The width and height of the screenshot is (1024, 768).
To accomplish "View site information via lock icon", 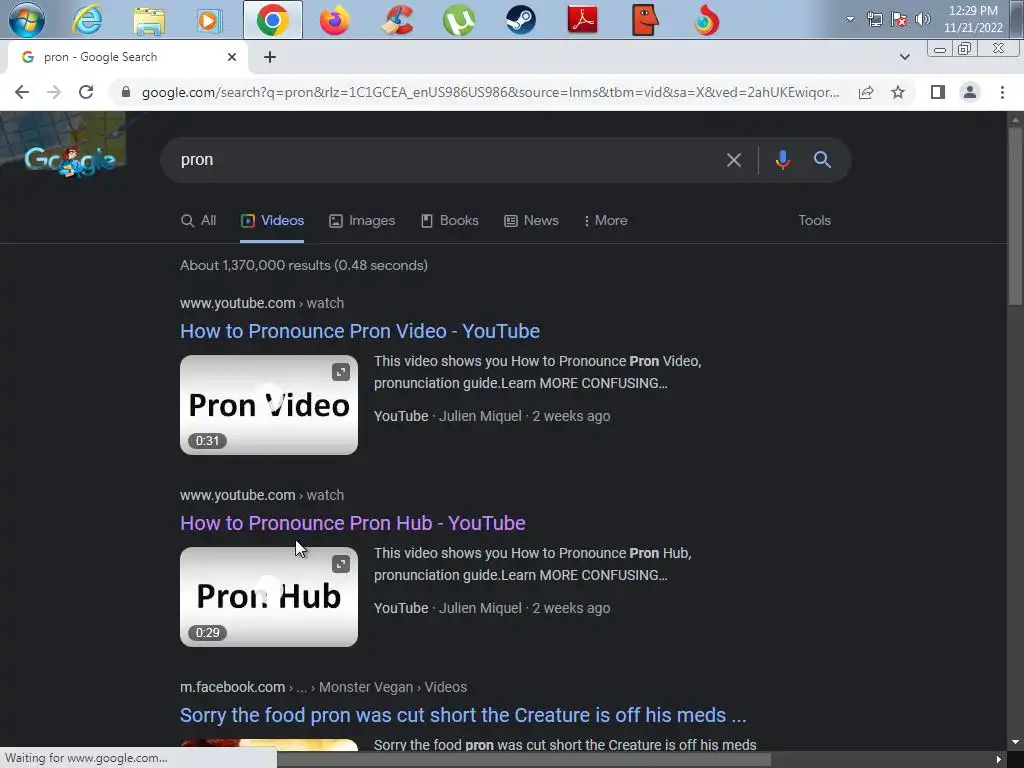I will 126,92.
